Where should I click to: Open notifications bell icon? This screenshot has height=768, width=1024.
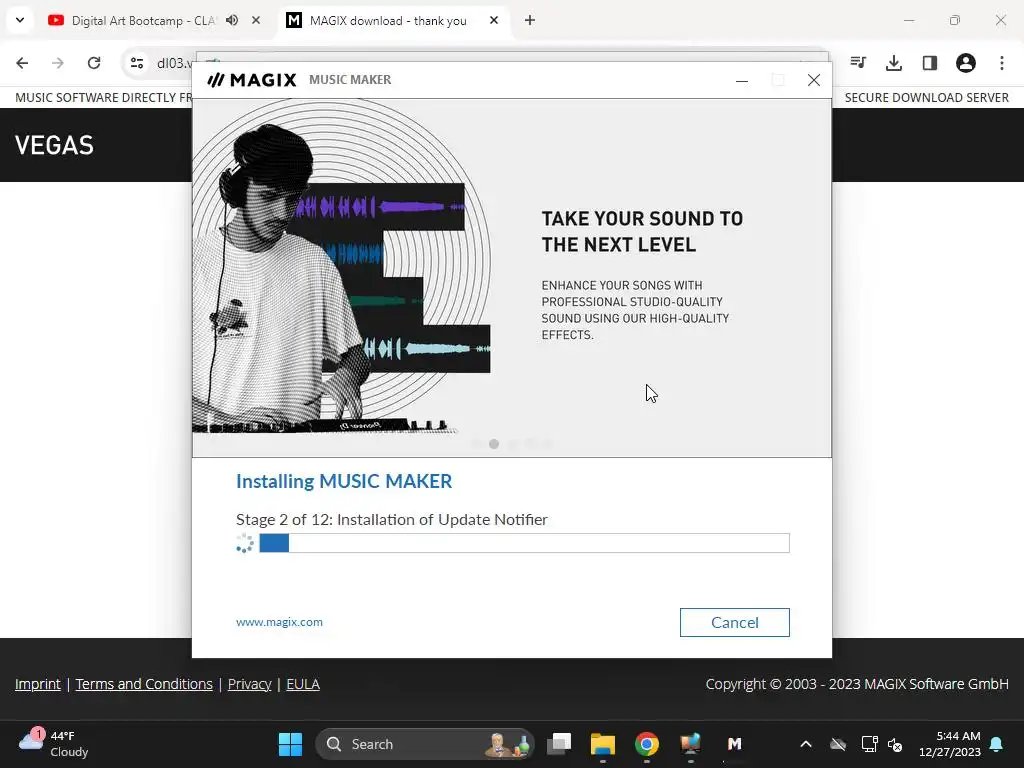coord(997,744)
